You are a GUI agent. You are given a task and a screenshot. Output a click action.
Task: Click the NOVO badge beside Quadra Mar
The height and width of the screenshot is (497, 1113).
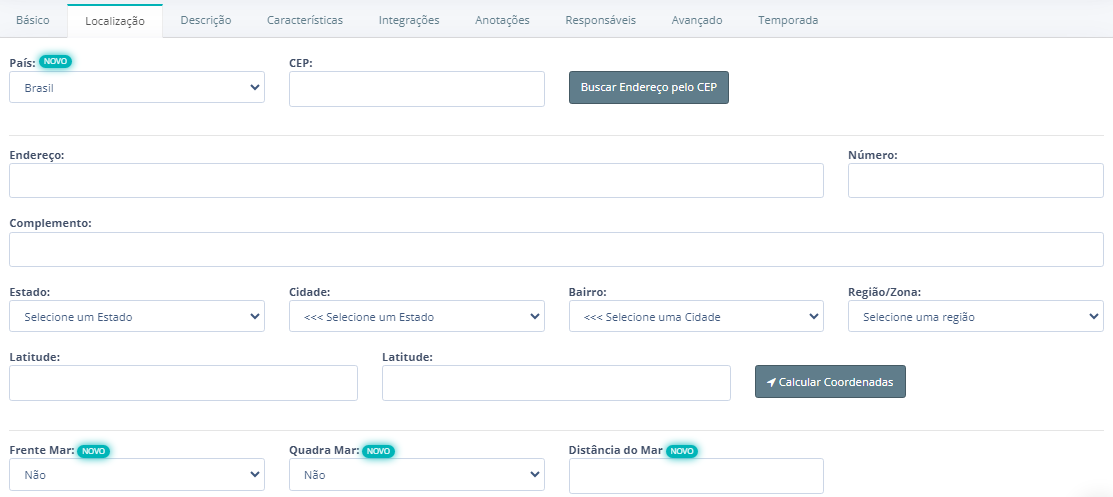(x=379, y=451)
